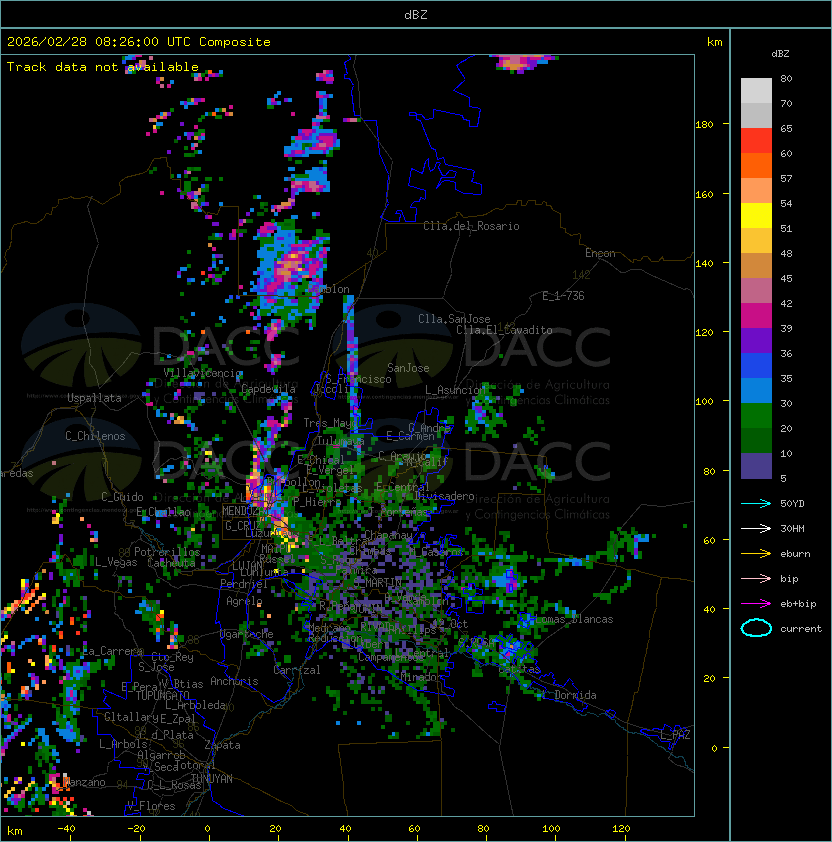Choose the magenta swatch above the 39 label
Image resolution: width=832 pixels, height=842 pixels.
pos(756,315)
